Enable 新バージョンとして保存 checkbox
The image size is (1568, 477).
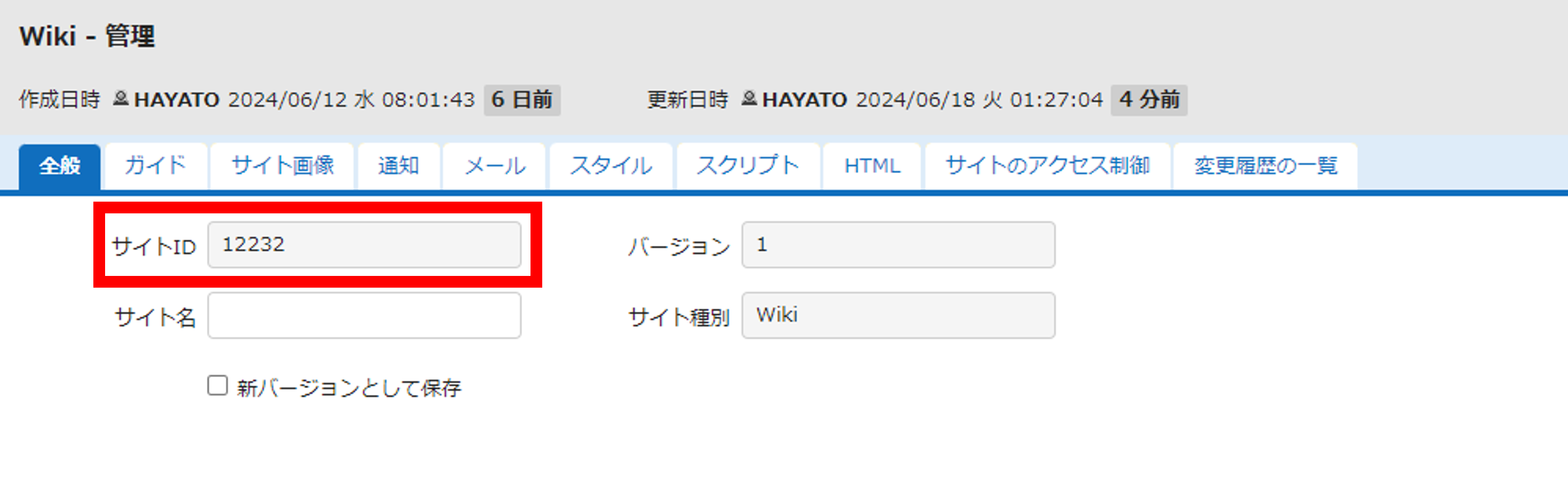217,386
